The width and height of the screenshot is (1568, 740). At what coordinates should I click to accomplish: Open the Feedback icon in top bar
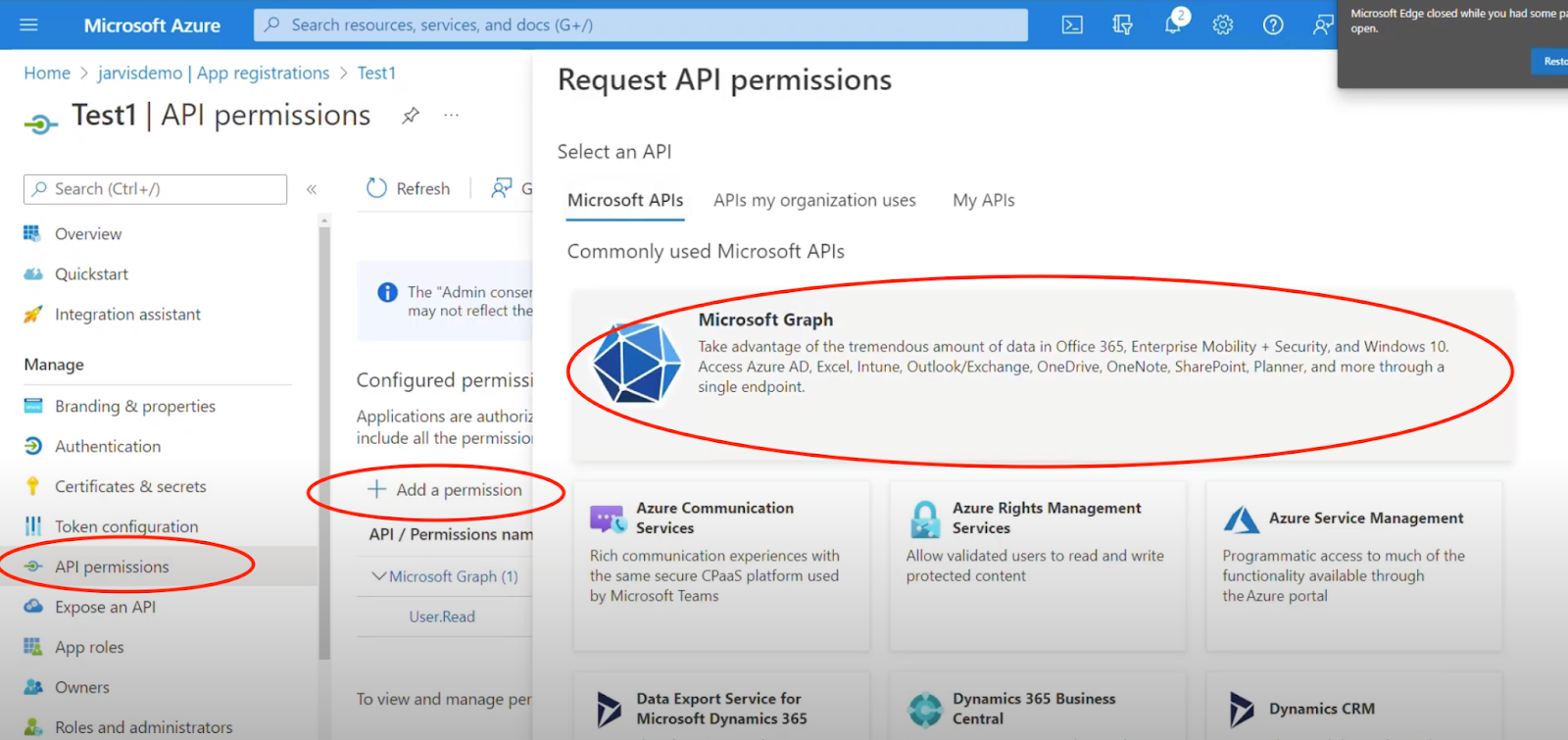pos(1323,25)
